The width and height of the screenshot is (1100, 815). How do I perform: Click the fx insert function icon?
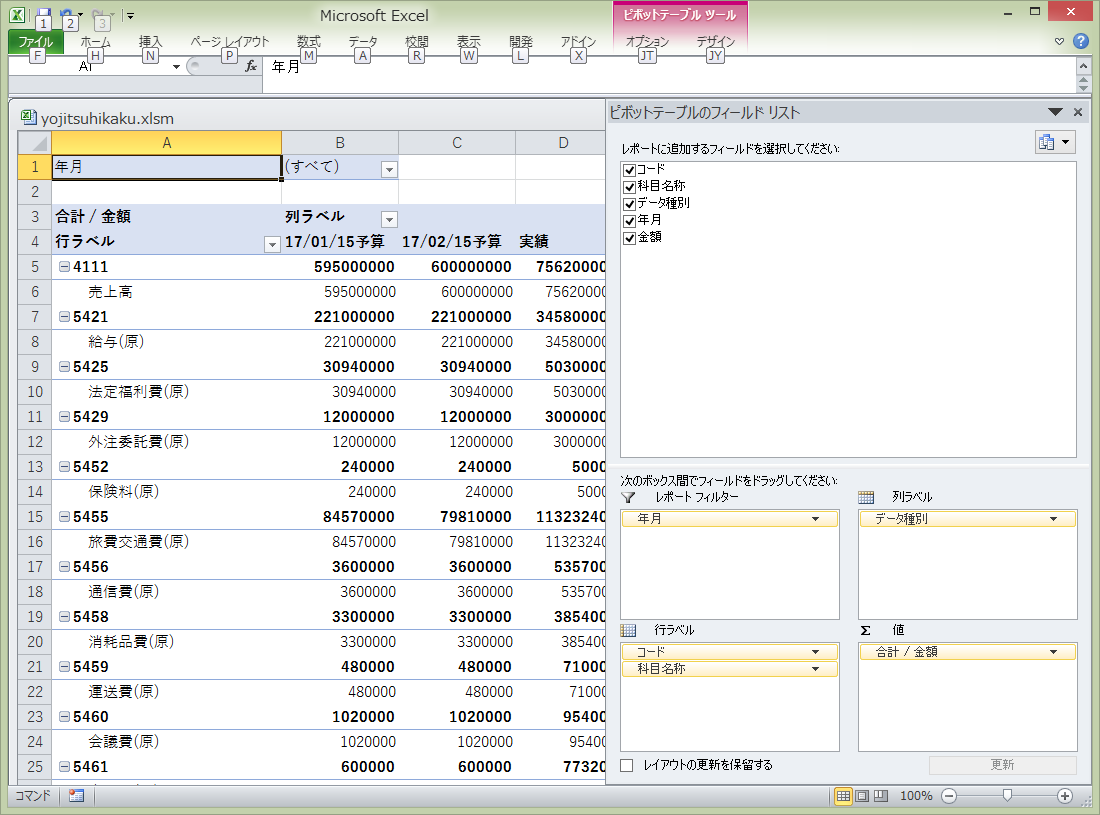click(251, 66)
